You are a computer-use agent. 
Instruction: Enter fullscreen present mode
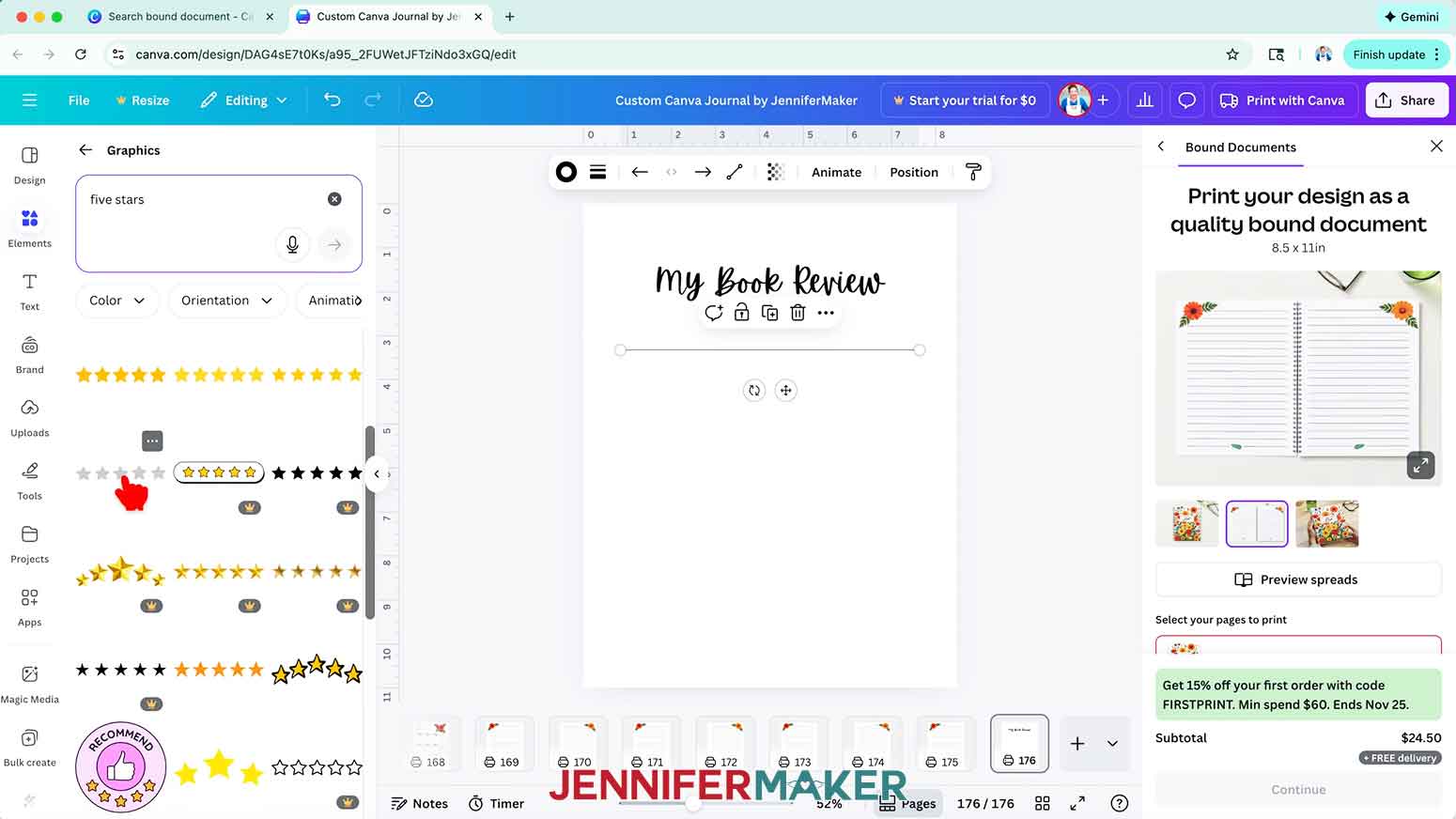(1077, 803)
